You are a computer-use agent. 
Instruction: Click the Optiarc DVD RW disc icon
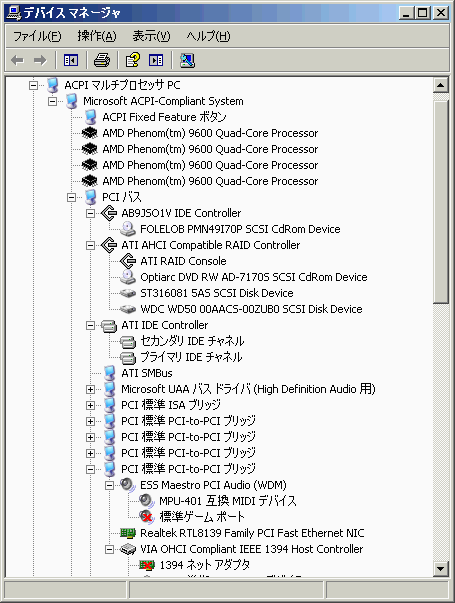point(128,277)
